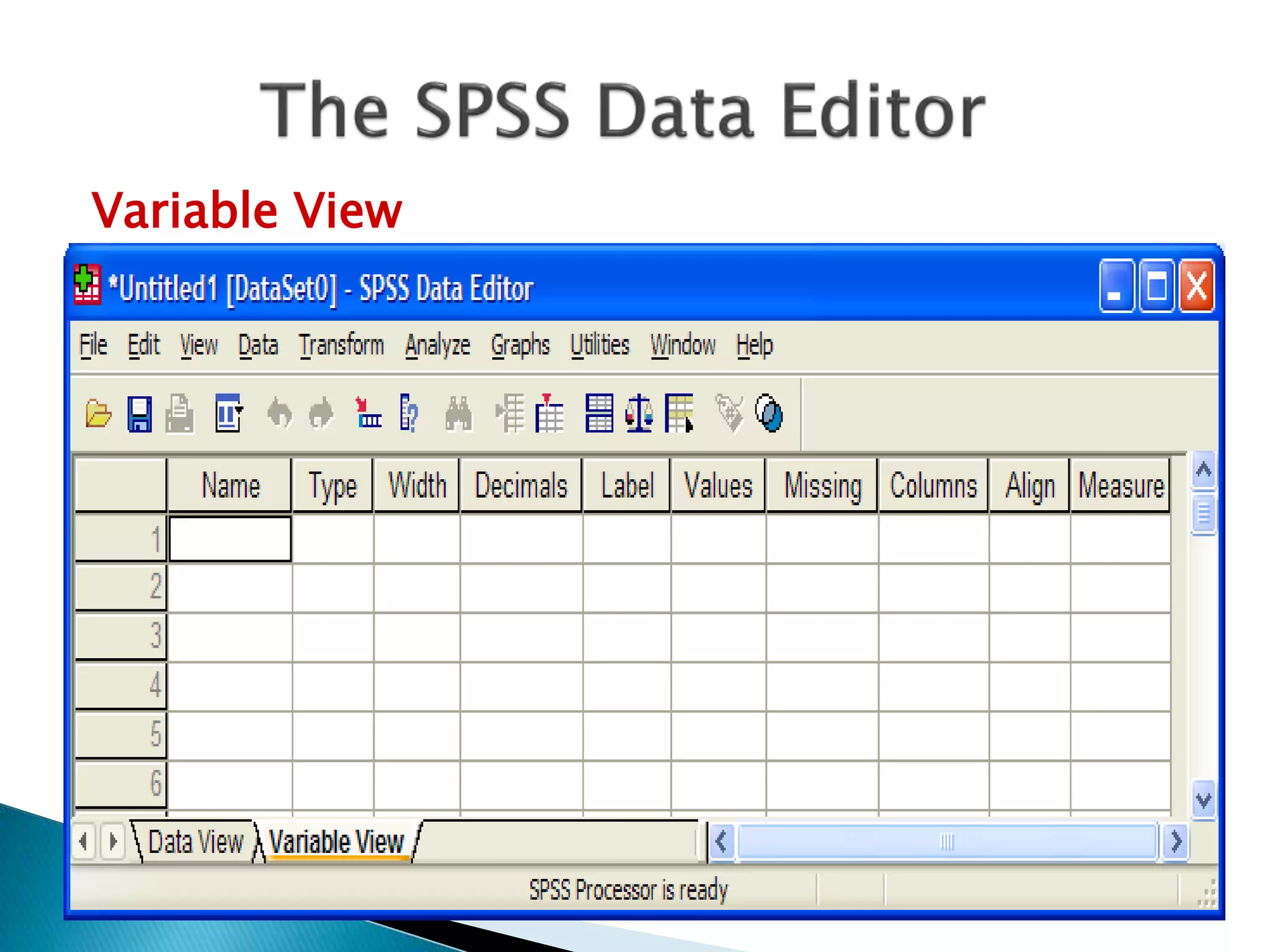Viewport: 1270px width, 952px height.
Task: Open the View menu
Action: [x=199, y=345]
